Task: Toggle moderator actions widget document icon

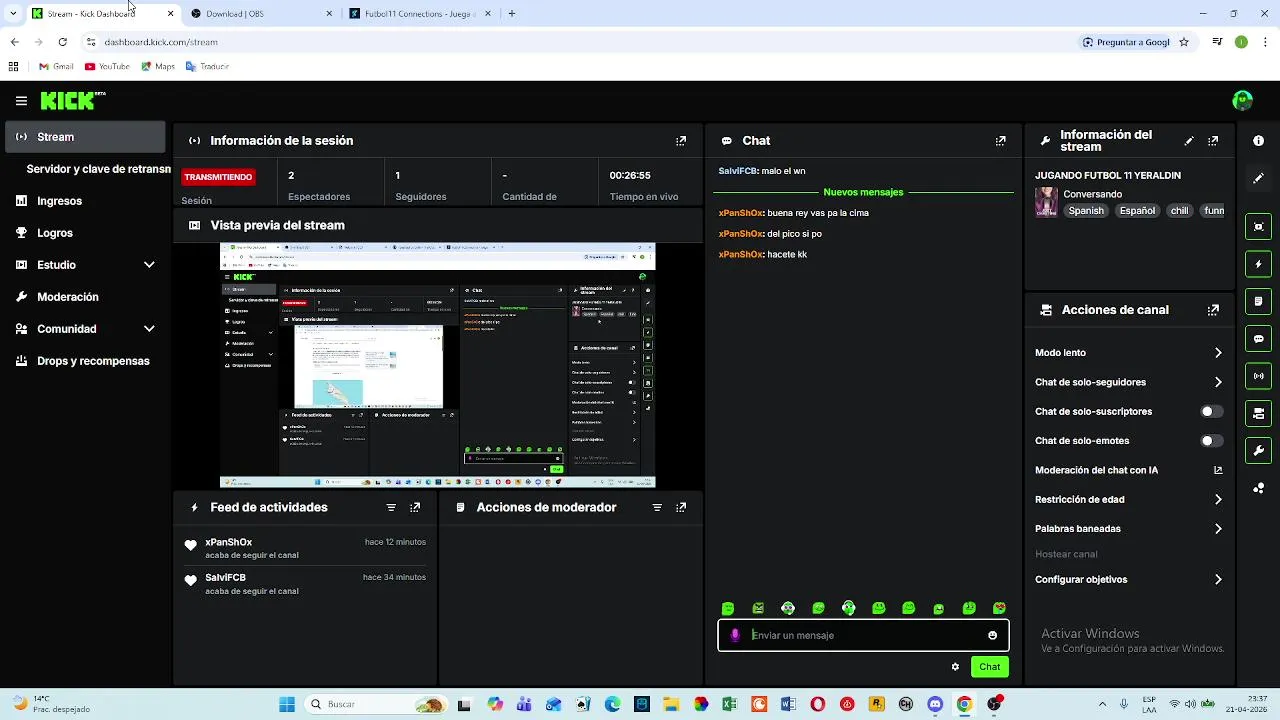Action: [x=1259, y=301]
